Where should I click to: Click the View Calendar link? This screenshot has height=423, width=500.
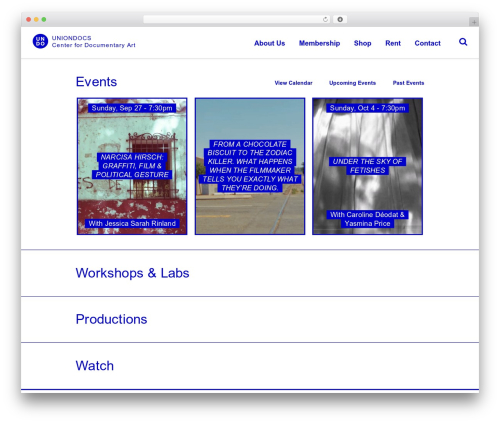point(293,83)
